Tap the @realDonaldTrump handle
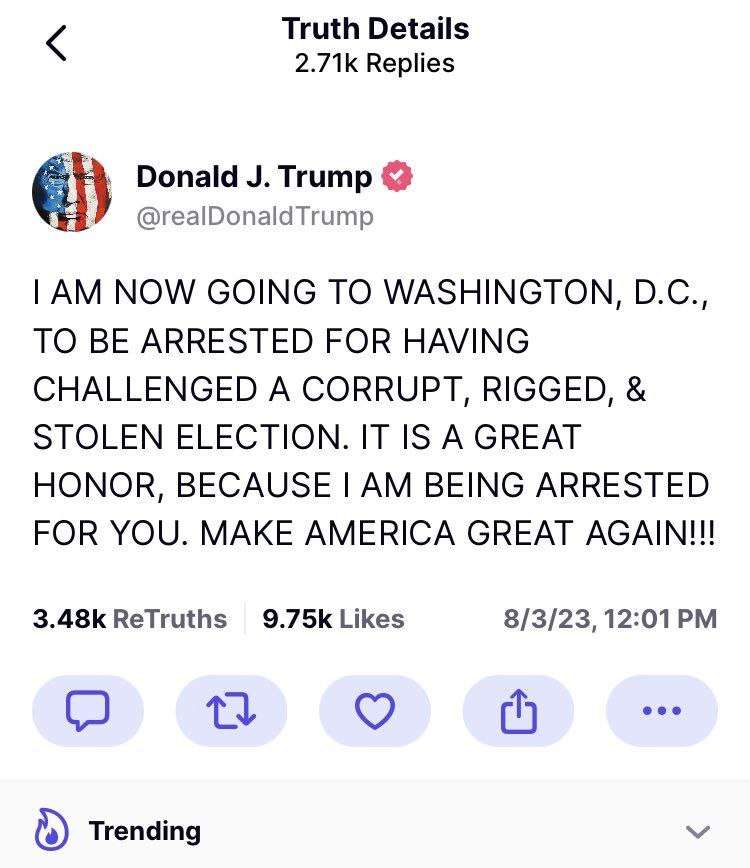750x868 pixels. [x=254, y=216]
